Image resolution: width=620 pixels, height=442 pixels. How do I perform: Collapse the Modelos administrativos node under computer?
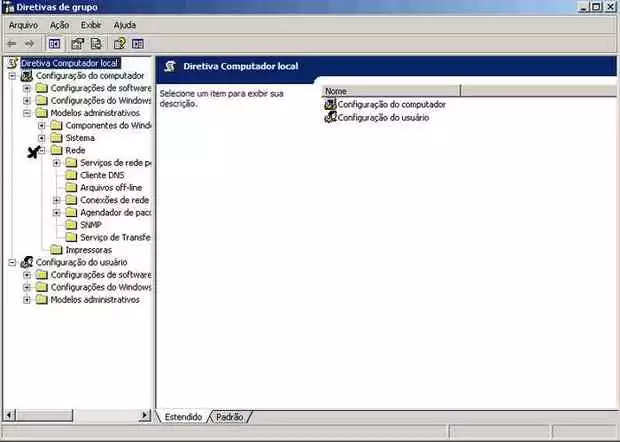tap(27, 113)
